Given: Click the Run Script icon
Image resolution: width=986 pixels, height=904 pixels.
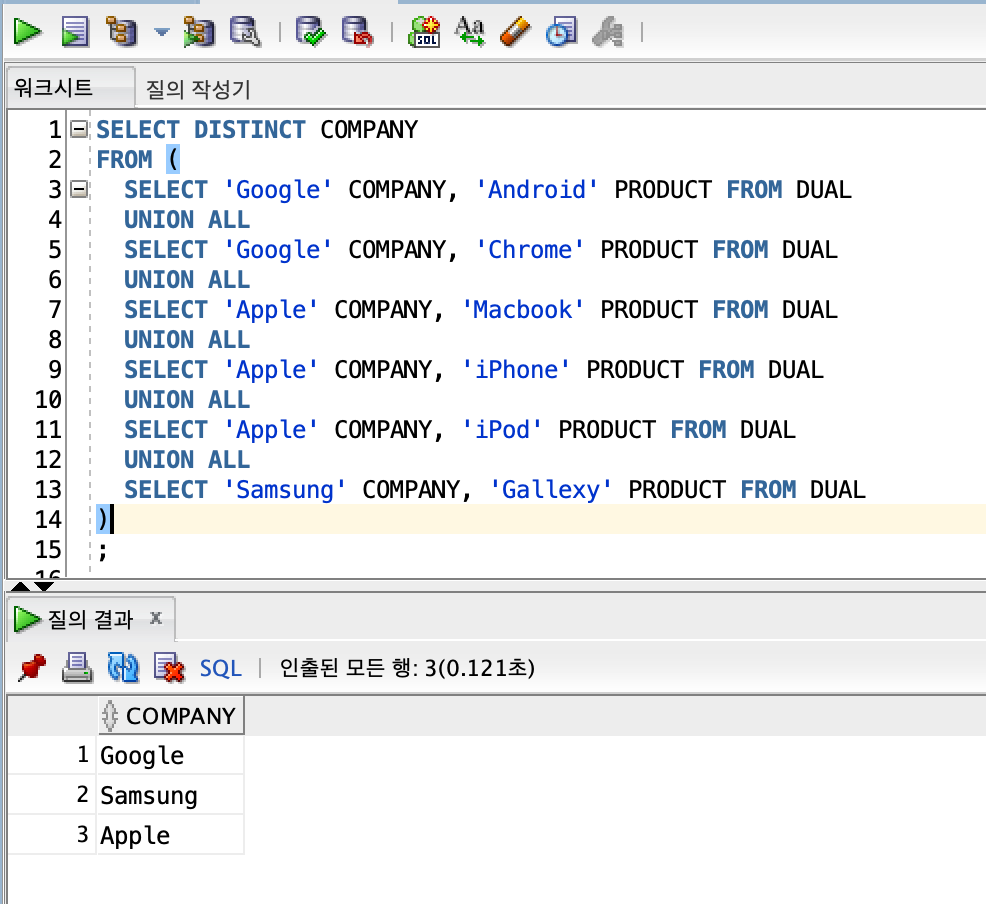Looking at the screenshot, I should (x=75, y=32).
